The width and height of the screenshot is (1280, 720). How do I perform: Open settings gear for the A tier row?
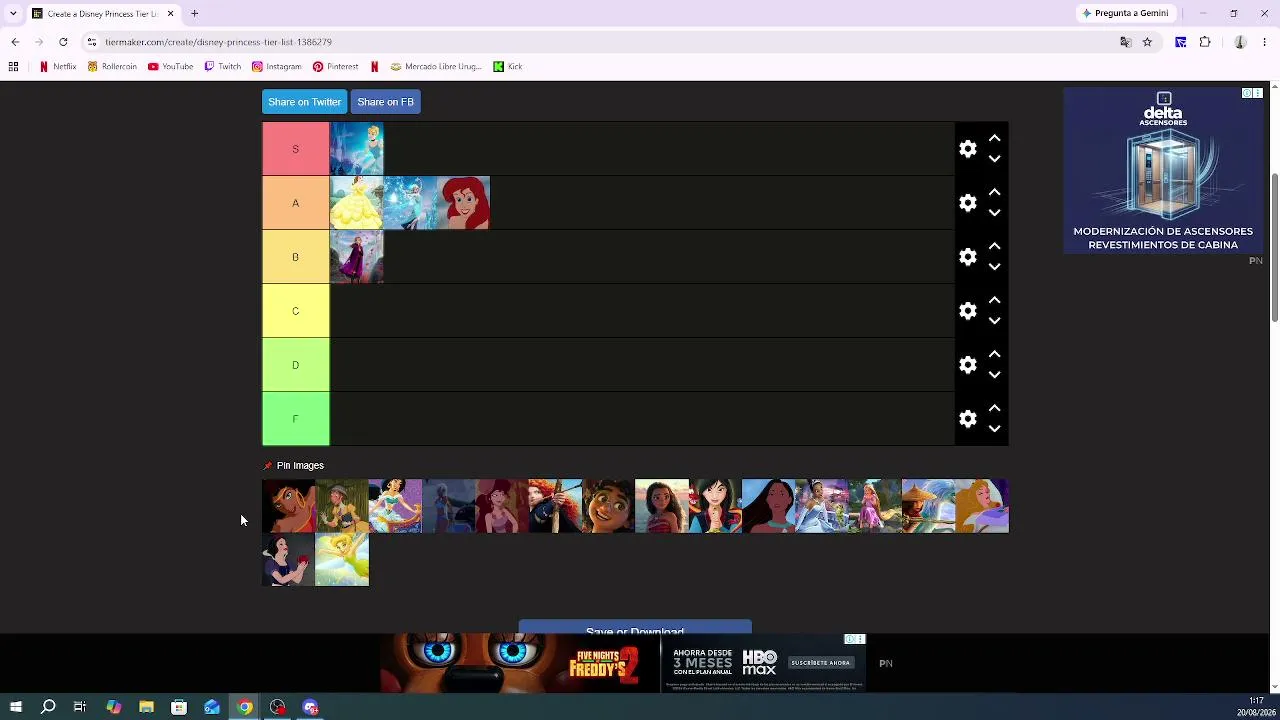(x=967, y=203)
